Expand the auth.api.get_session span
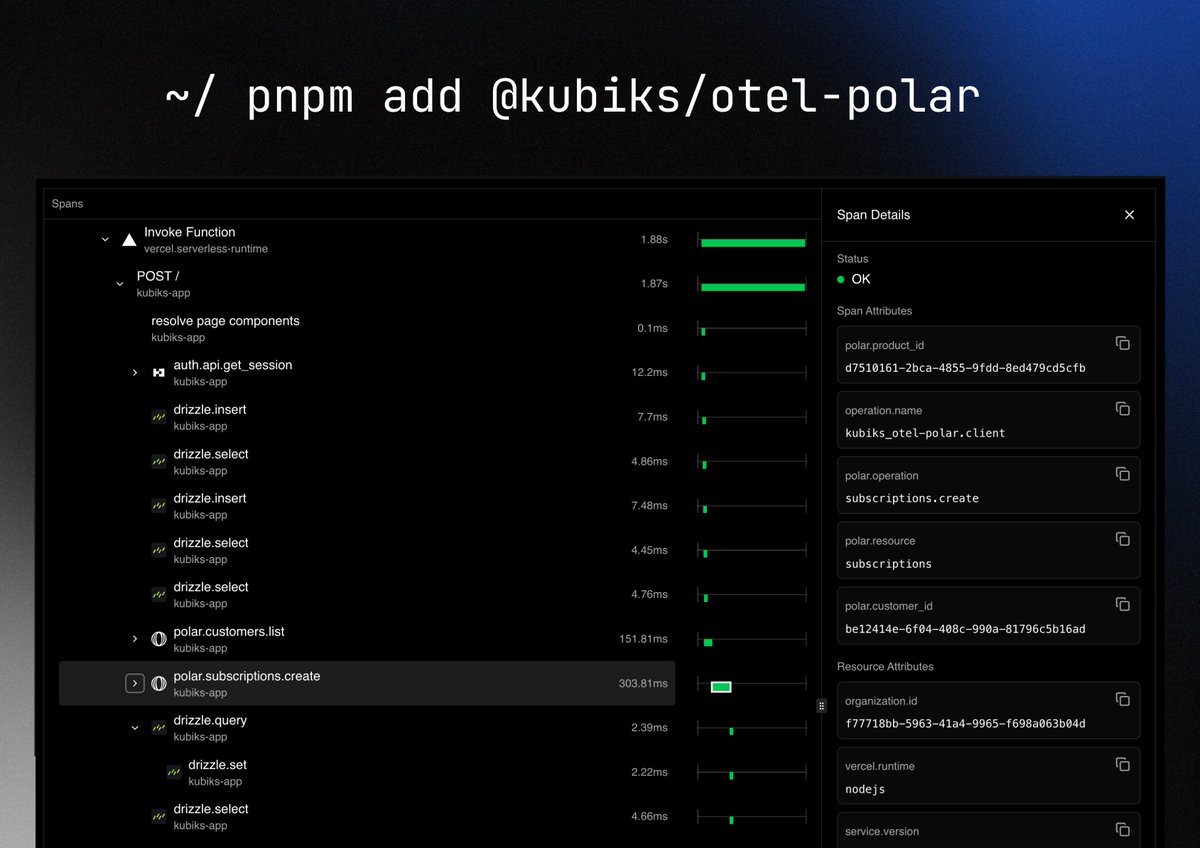1200x848 pixels. tap(135, 373)
